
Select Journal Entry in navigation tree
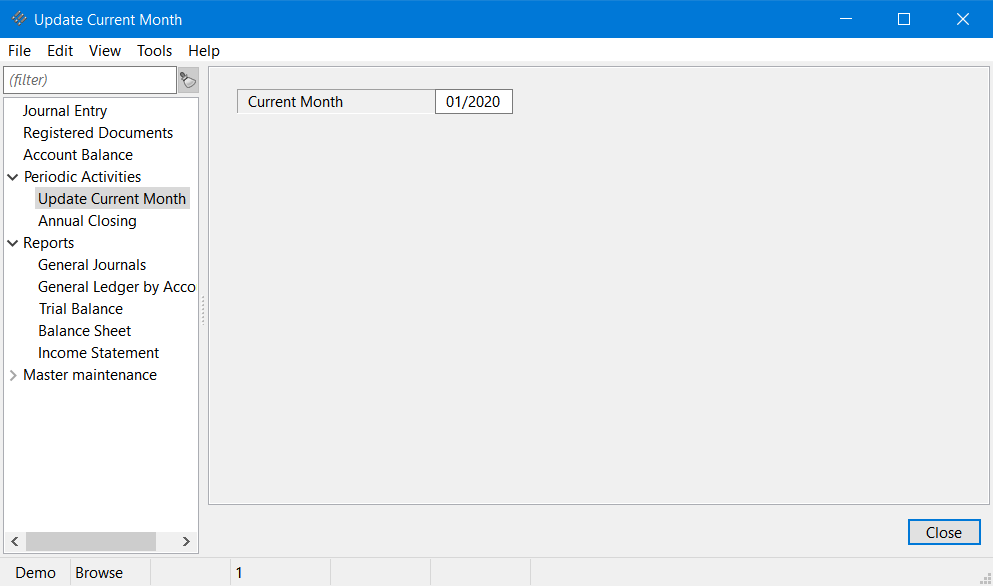click(x=65, y=111)
